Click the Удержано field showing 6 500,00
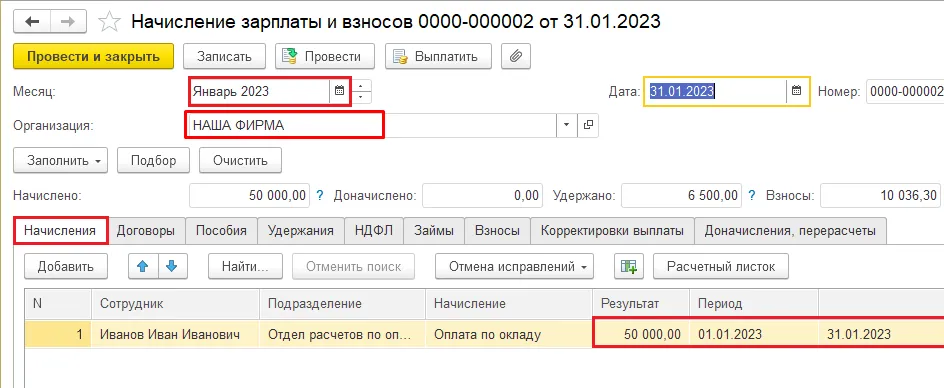Screen dimensions: 944x388 [x=682, y=195]
